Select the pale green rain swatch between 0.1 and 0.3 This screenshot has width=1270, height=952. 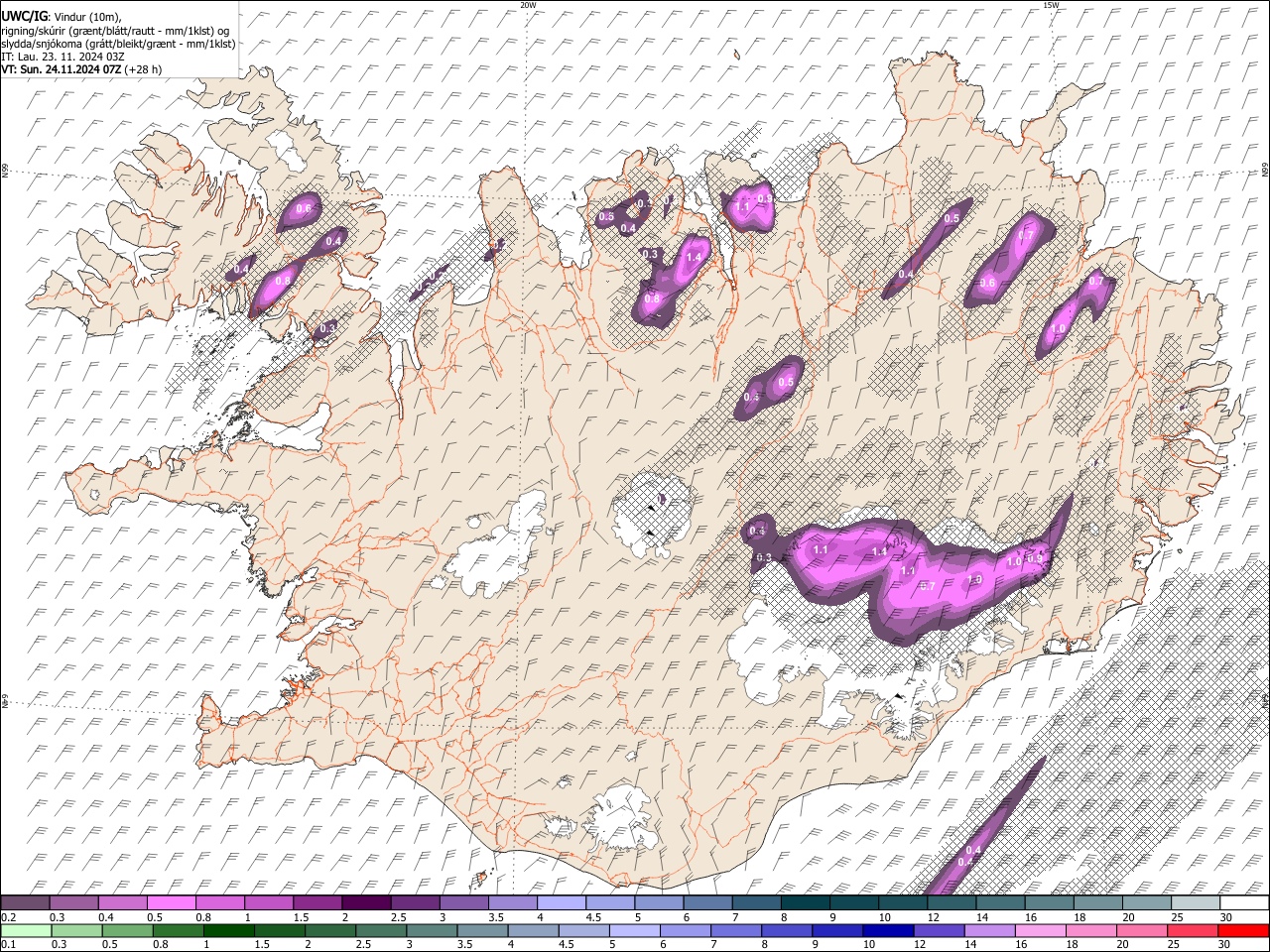(26, 930)
